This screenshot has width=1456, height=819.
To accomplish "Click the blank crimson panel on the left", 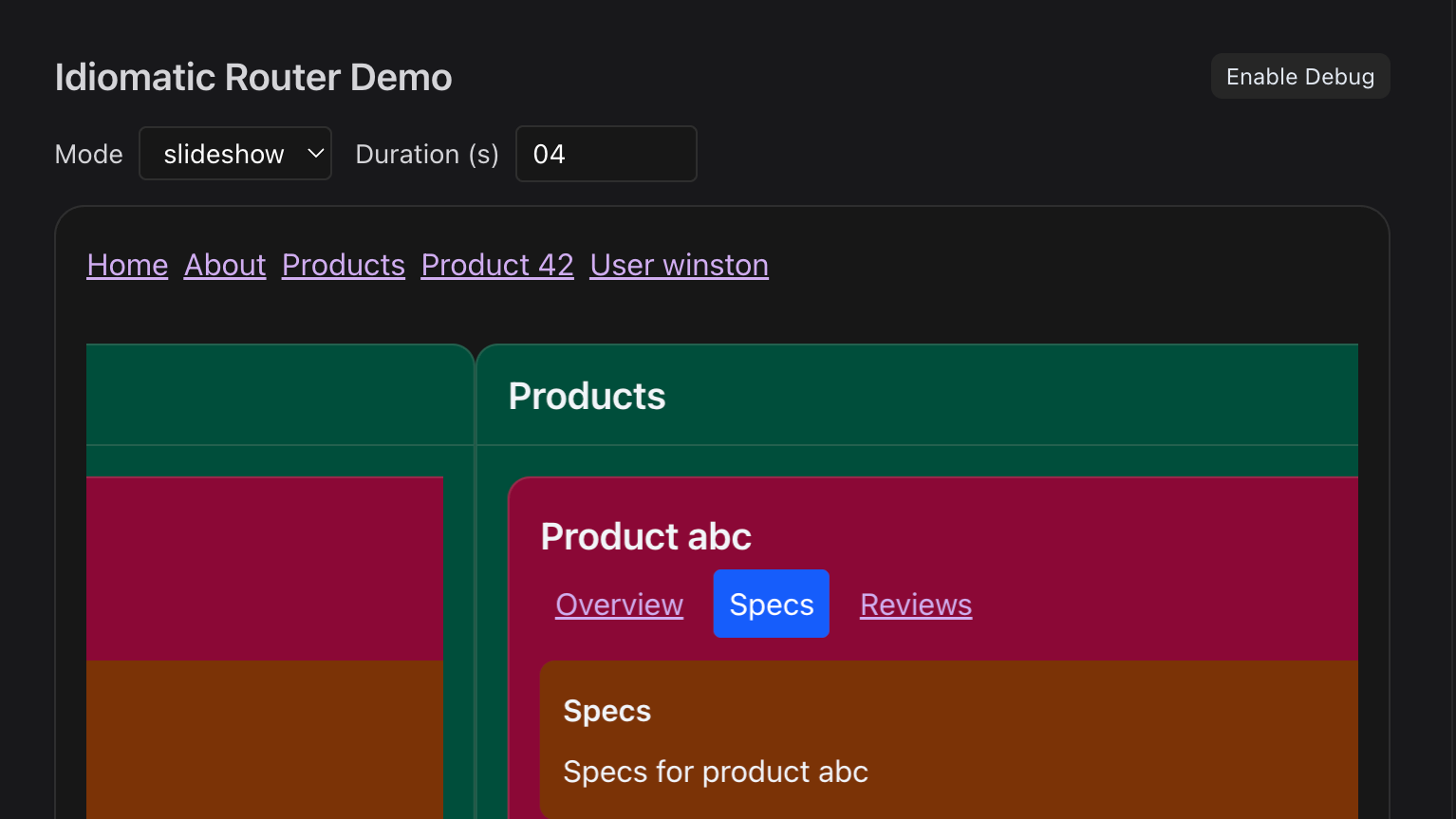I will (x=265, y=568).
